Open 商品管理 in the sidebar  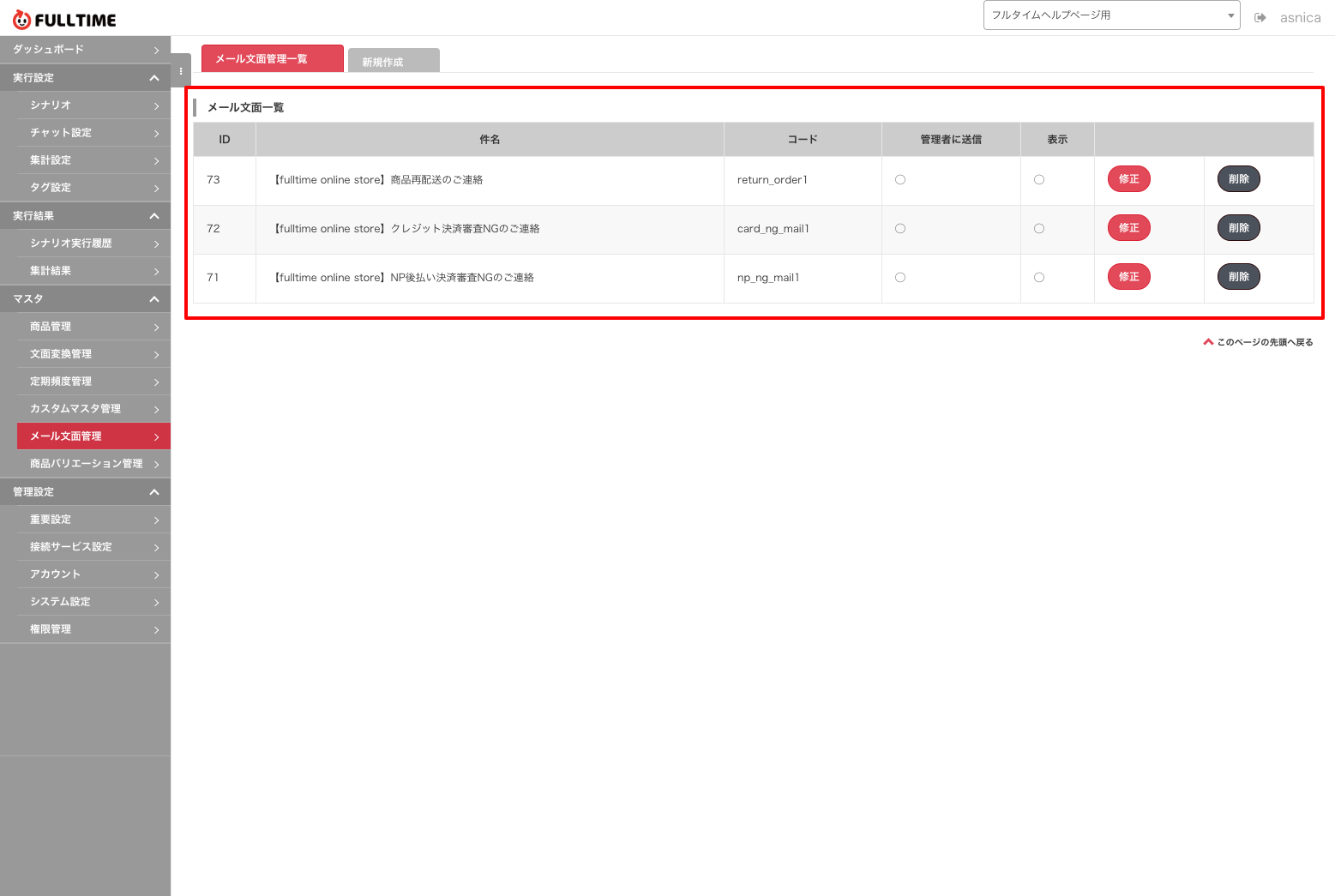93,327
